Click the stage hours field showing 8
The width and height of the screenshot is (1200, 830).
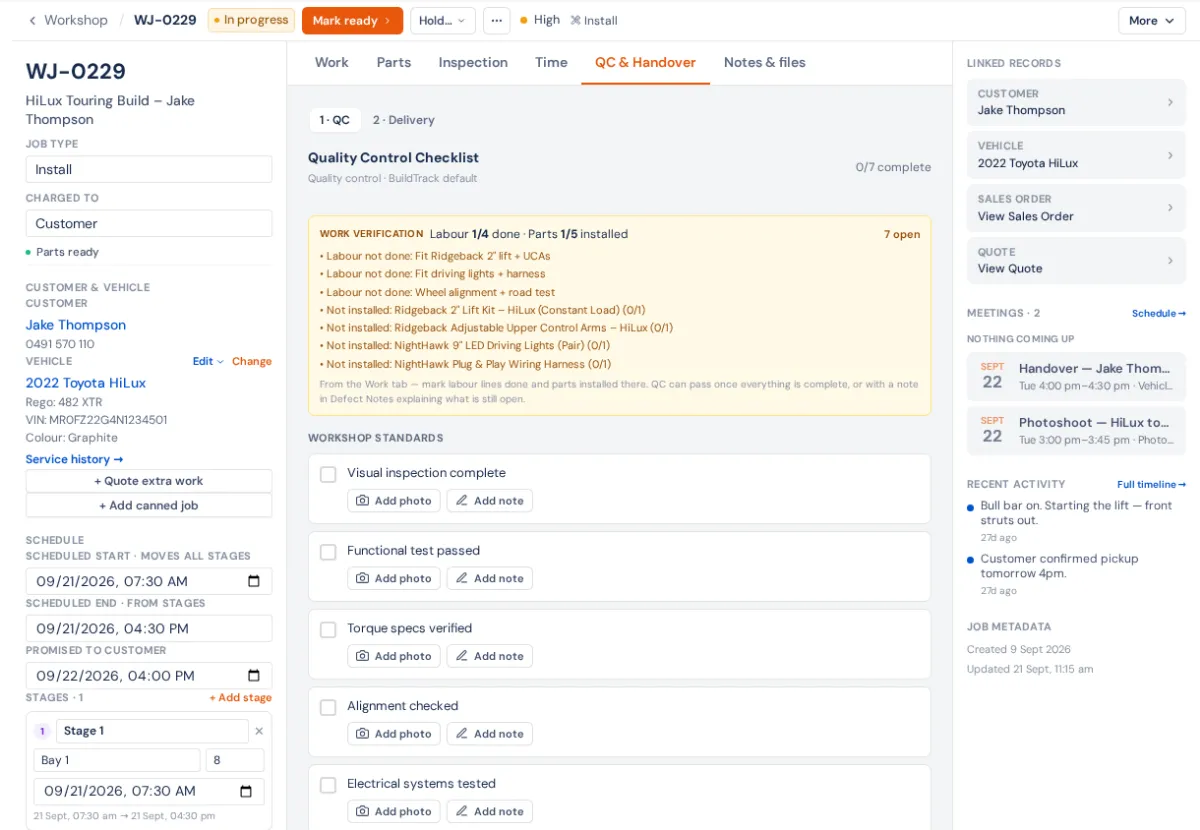pyautogui.click(x=235, y=760)
